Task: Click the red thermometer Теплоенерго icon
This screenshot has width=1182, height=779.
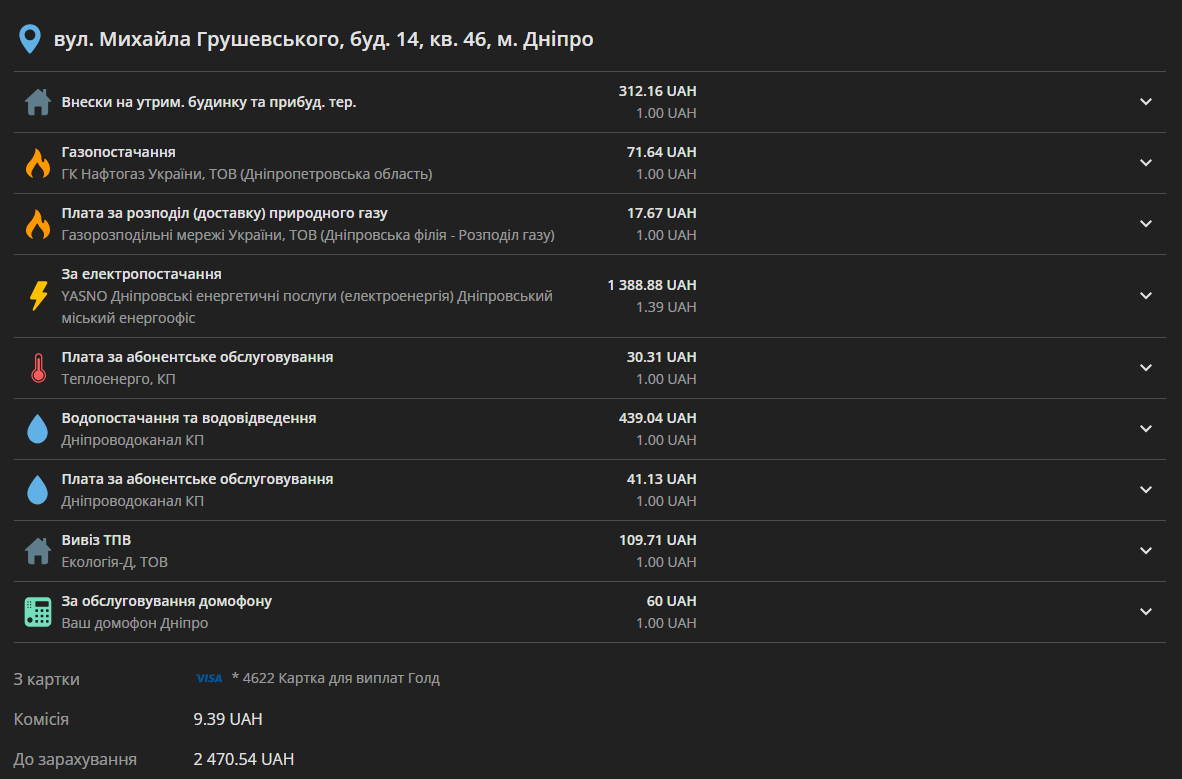Action: (x=38, y=368)
